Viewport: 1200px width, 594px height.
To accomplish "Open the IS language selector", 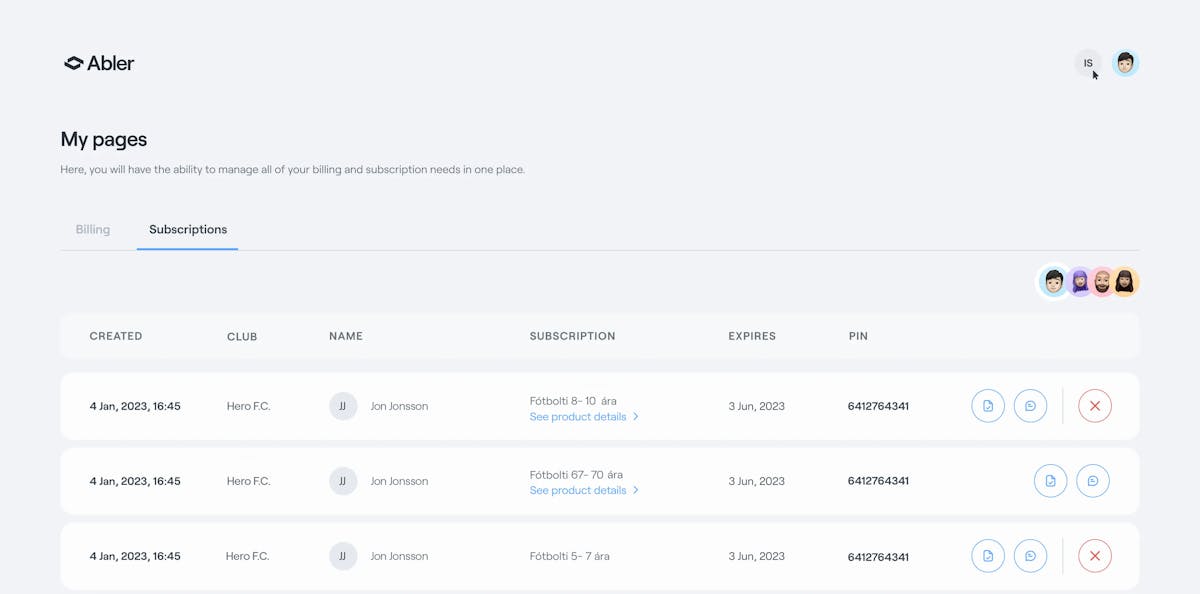I will pyautogui.click(x=1088, y=63).
